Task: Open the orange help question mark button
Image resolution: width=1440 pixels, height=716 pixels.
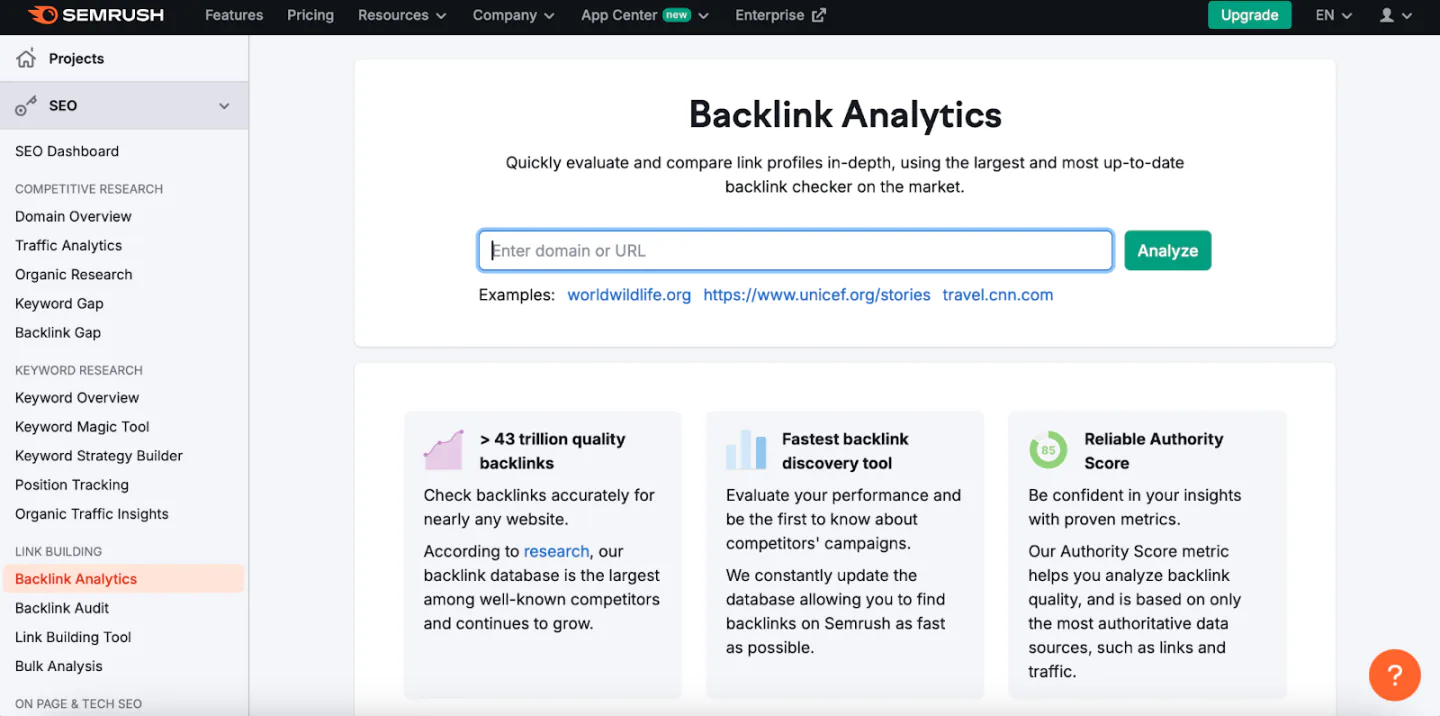Action: tap(1394, 674)
